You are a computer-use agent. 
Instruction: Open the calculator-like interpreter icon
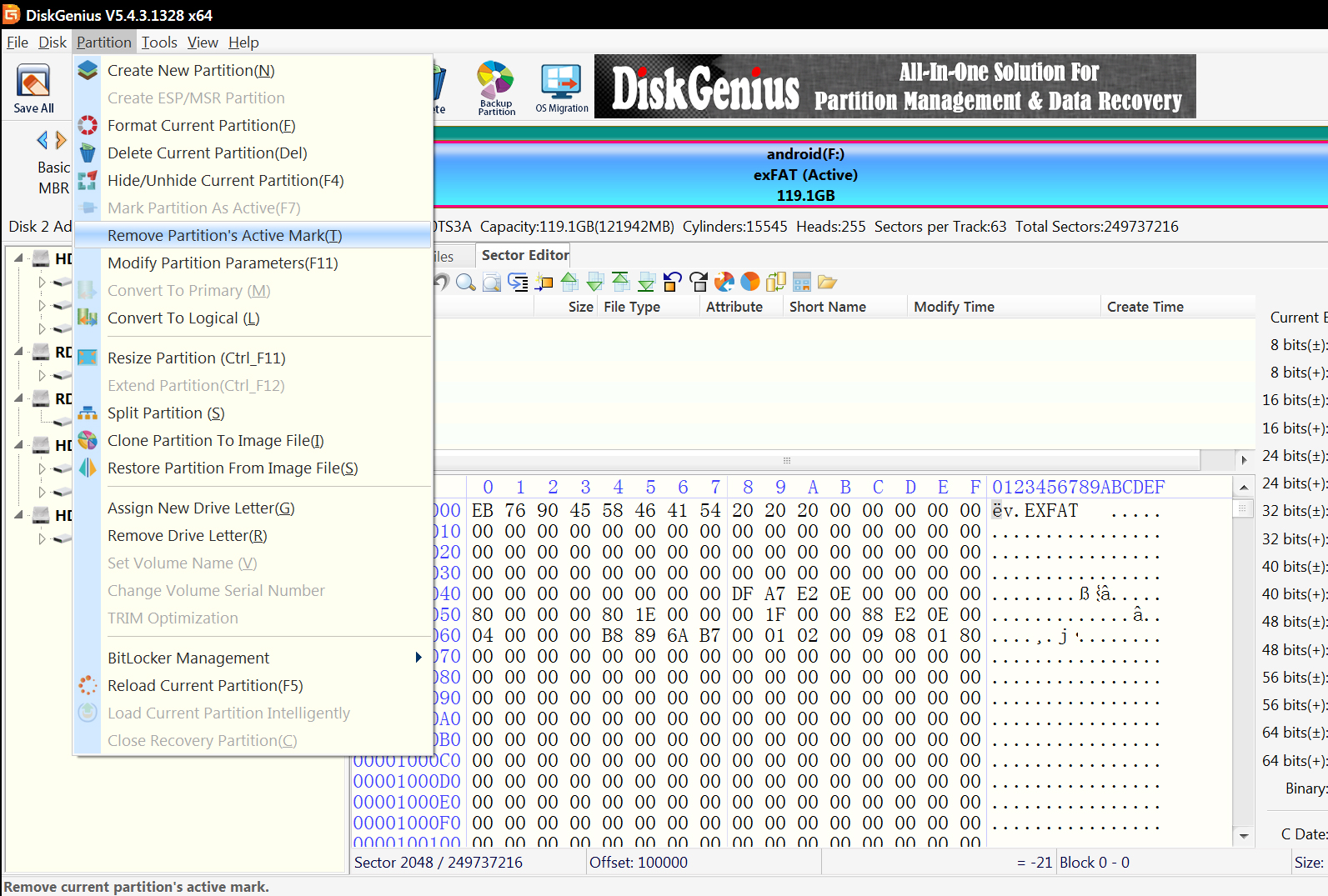[x=802, y=283]
